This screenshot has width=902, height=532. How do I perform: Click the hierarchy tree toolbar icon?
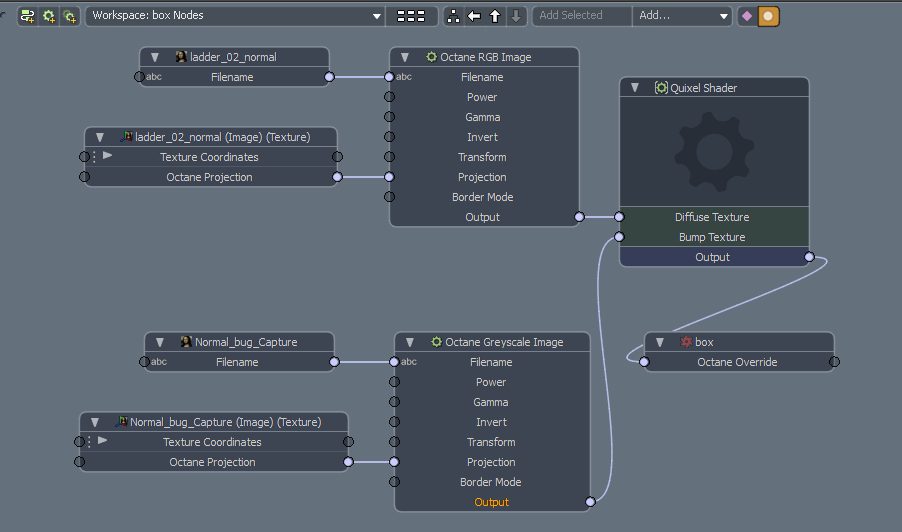click(453, 16)
